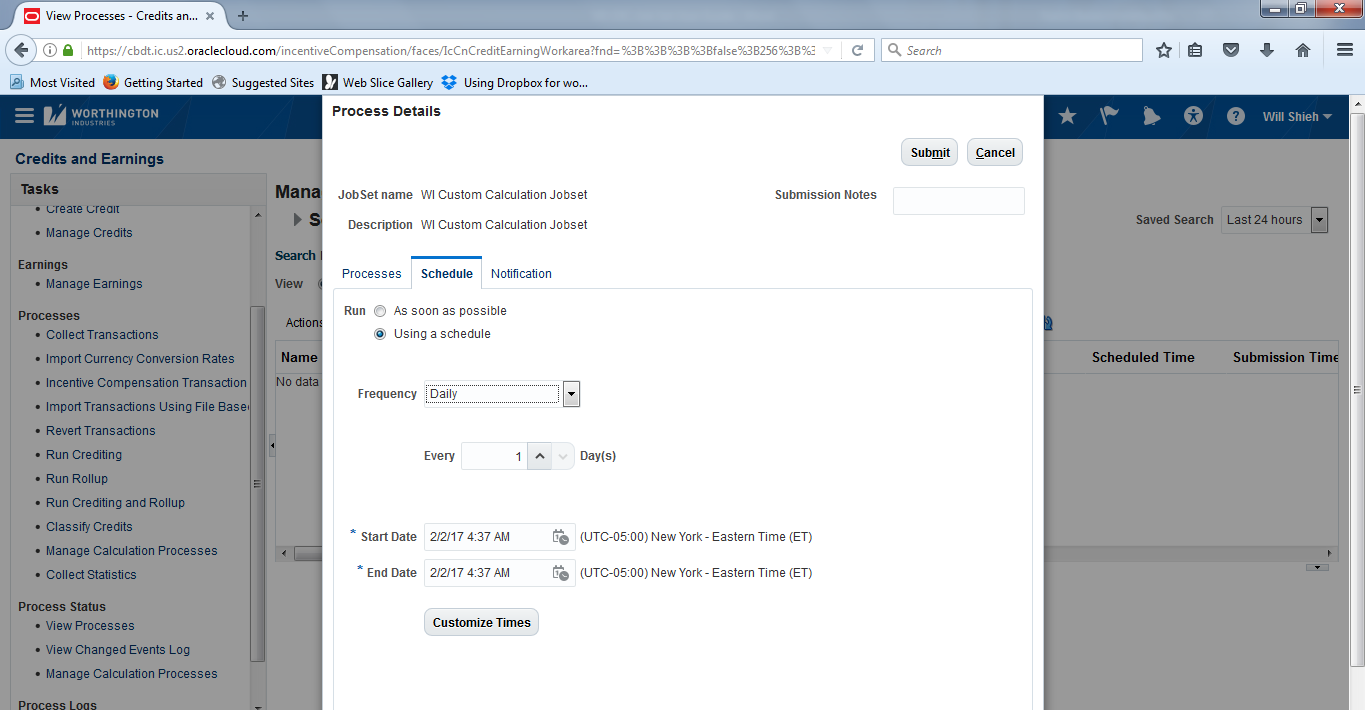This screenshot has height=710, width=1365.
Task: Click the Tasks panel vertical scrollbar
Action: pos(257,484)
